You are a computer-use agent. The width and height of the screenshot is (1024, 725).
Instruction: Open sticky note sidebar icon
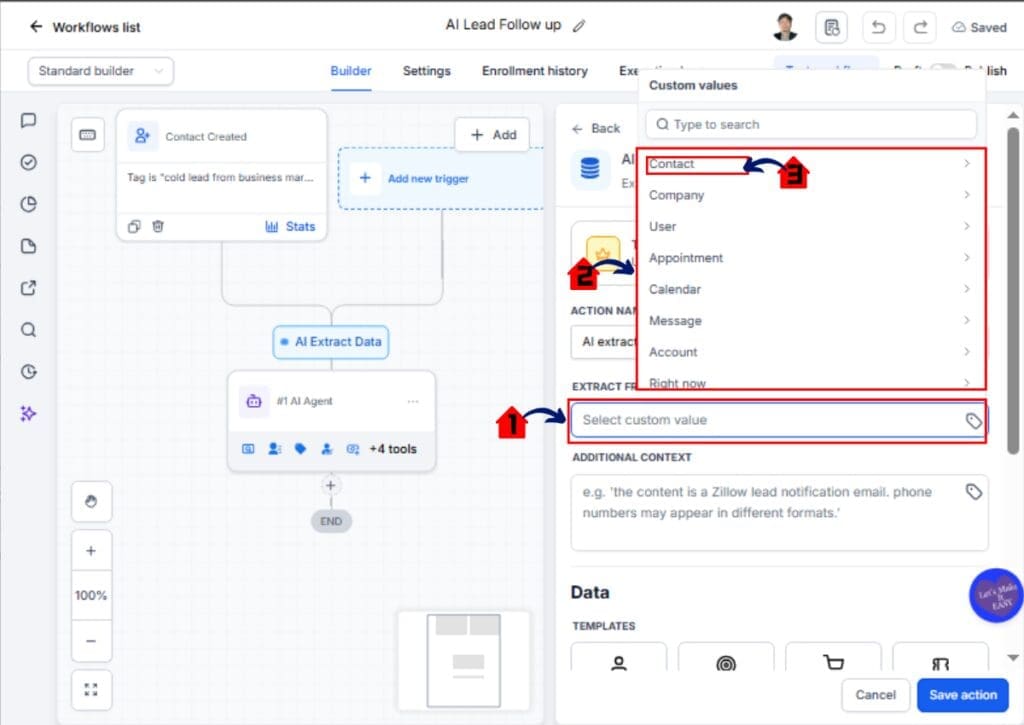coord(28,246)
